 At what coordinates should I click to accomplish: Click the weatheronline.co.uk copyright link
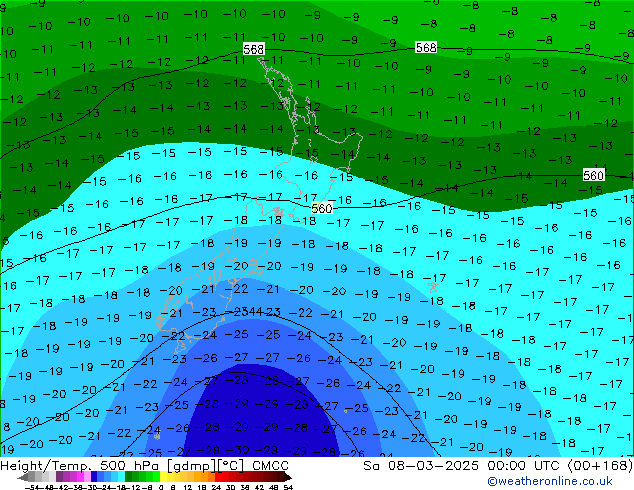click(550, 481)
